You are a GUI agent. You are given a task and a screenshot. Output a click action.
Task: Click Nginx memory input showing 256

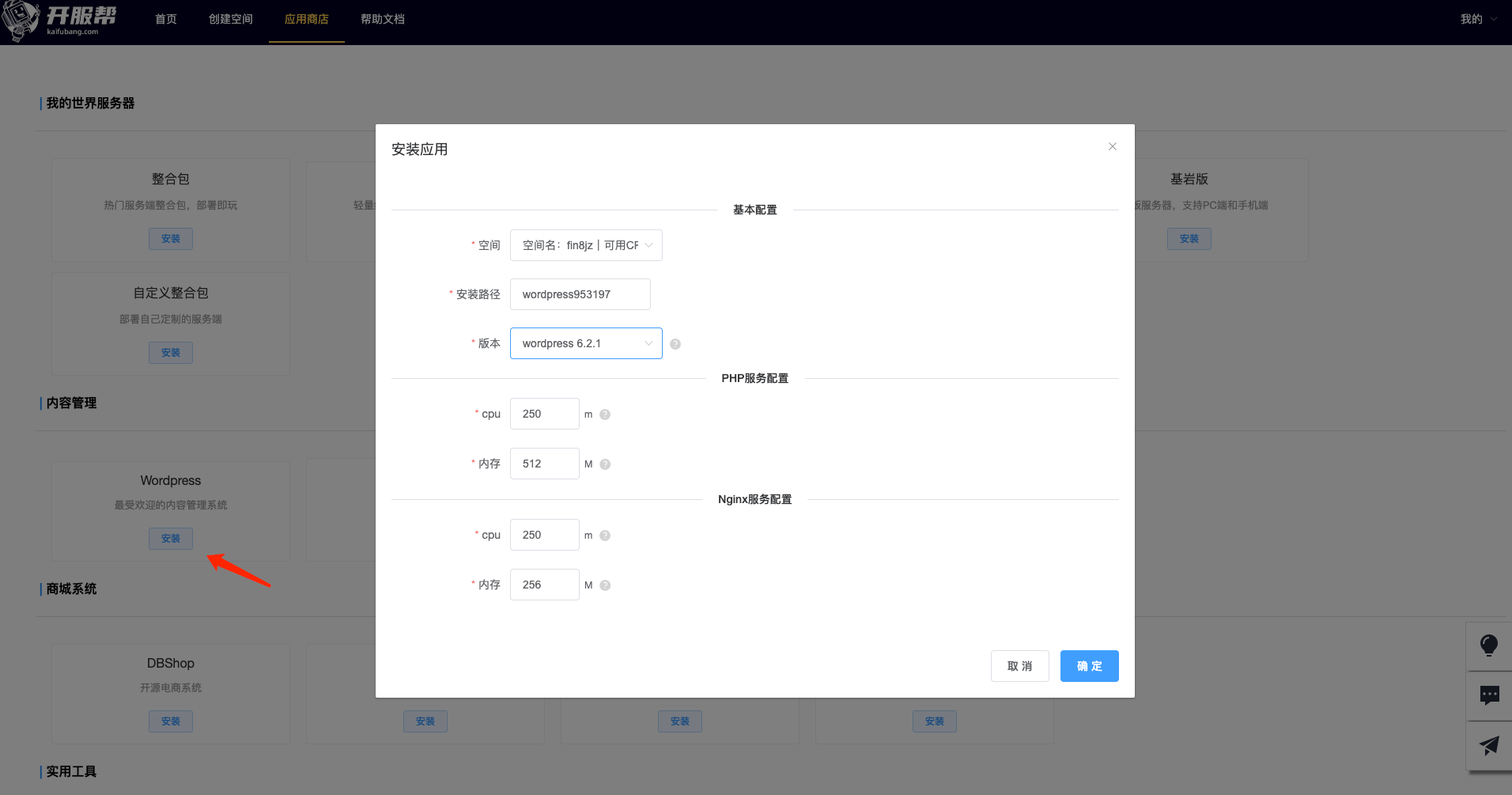click(x=545, y=585)
